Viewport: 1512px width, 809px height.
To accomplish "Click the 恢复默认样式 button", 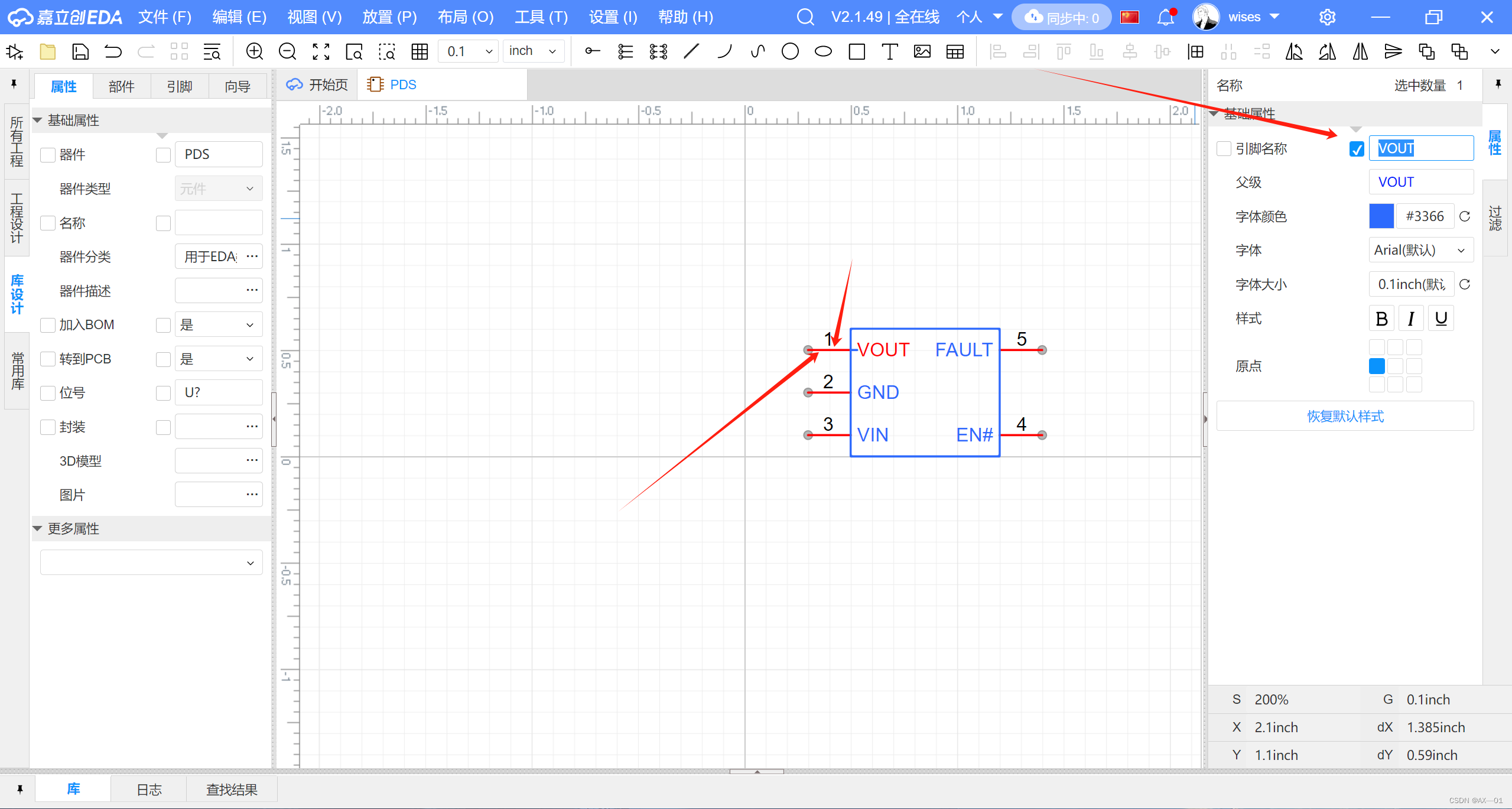I will [1345, 417].
